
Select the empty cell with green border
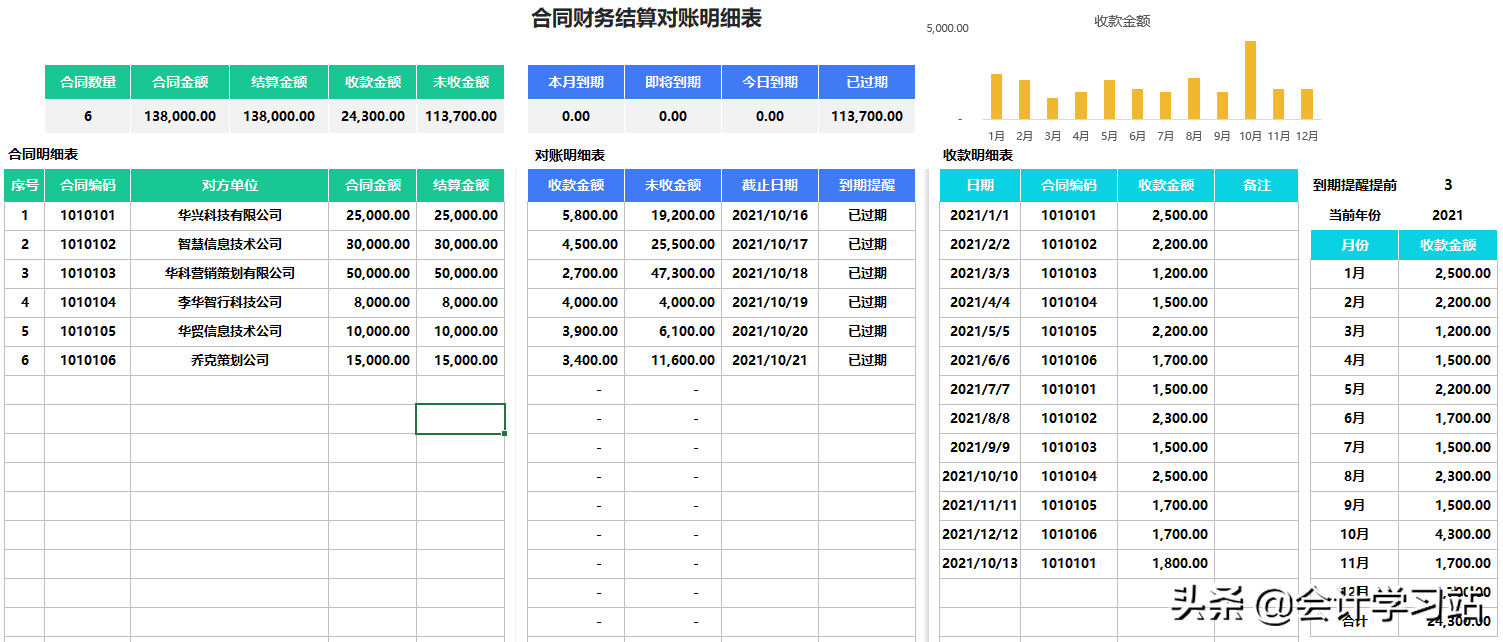pyautogui.click(x=460, y=419)
